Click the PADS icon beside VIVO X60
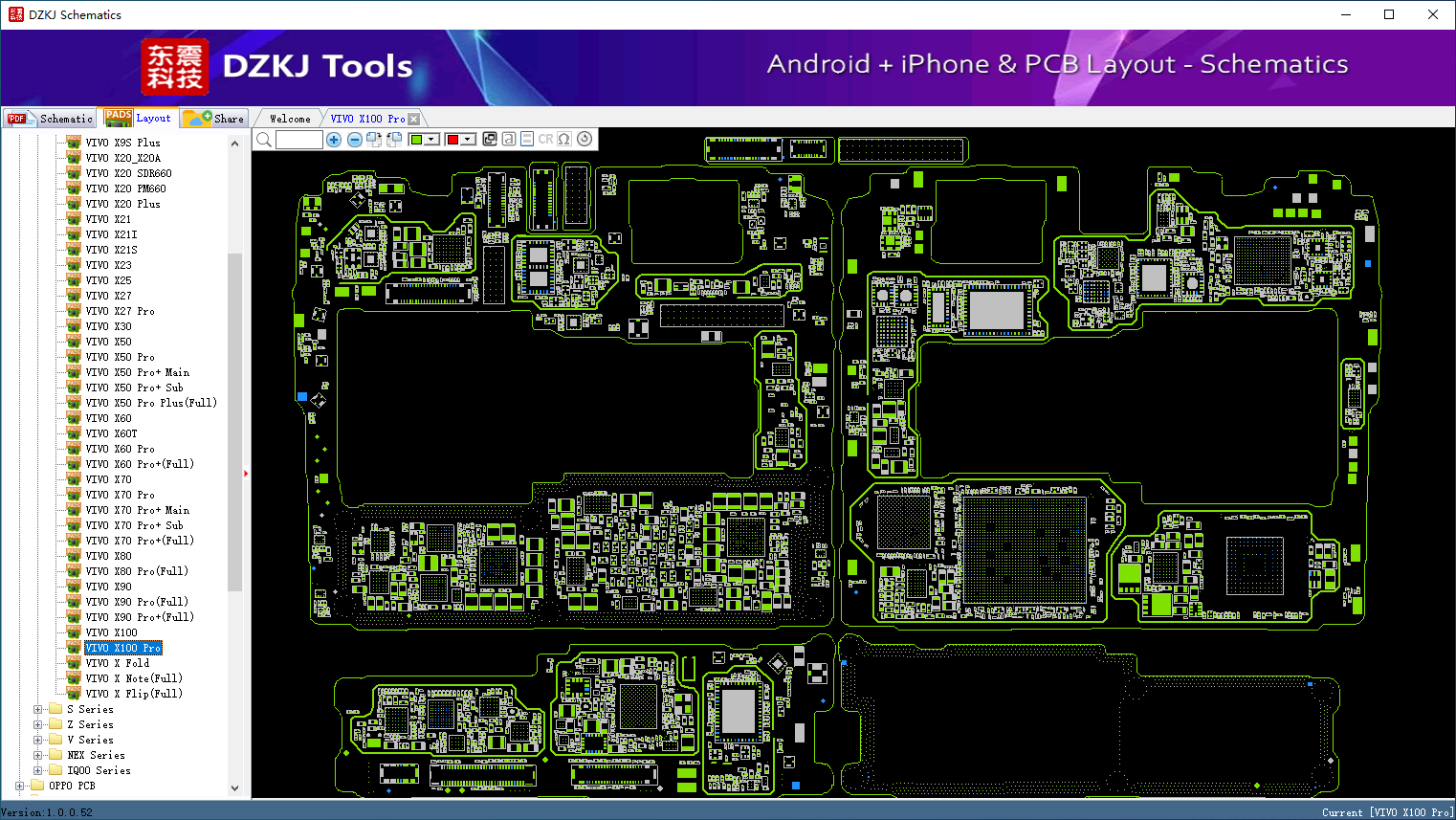Screen dimensions: 1456x820 (x=74, y=418)
